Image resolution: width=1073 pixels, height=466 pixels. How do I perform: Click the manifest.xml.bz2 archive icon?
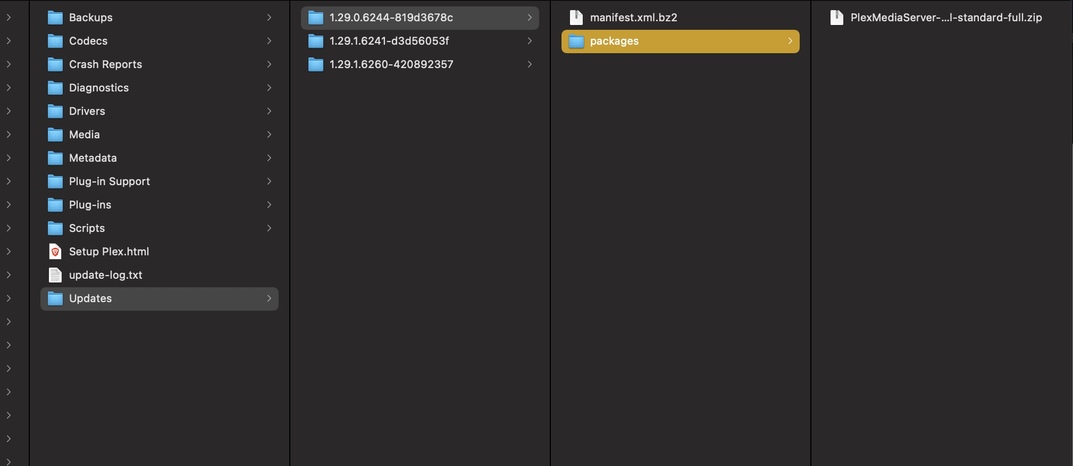pos(576,18)
